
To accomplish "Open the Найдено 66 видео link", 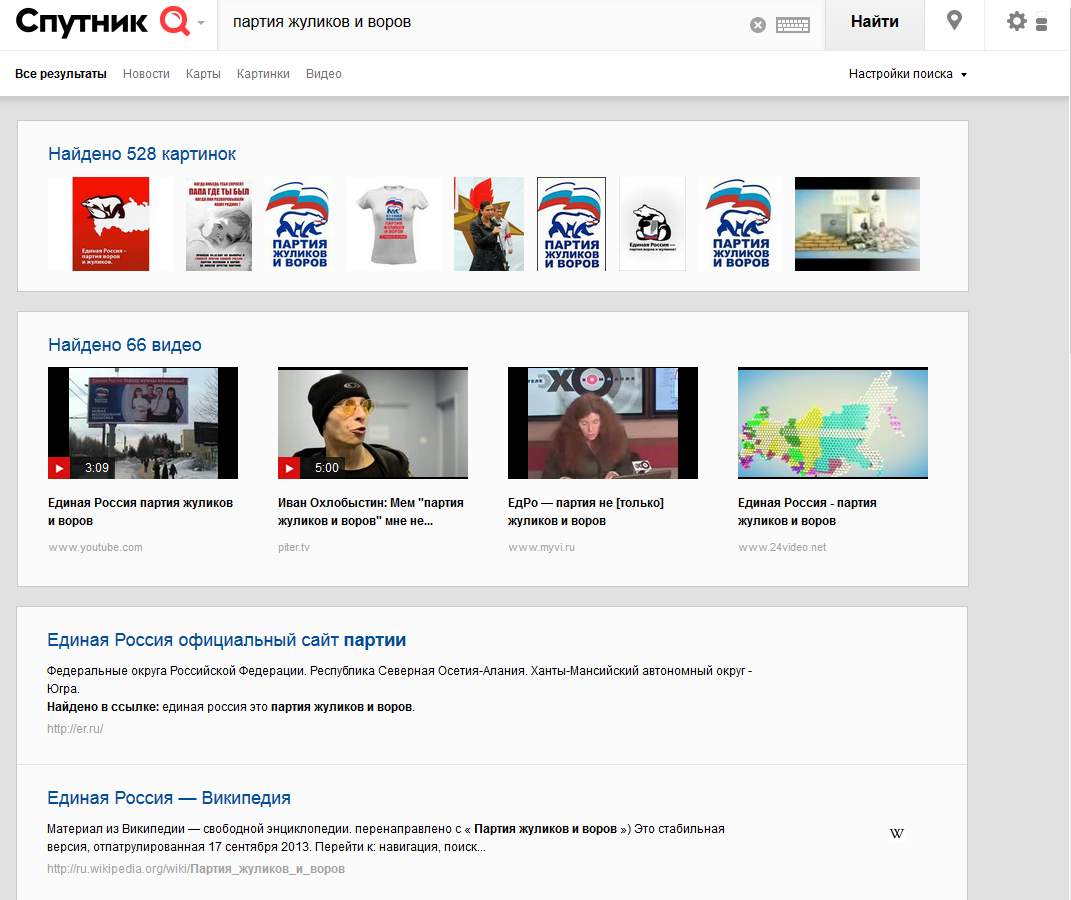I will (x=125, y=345).
